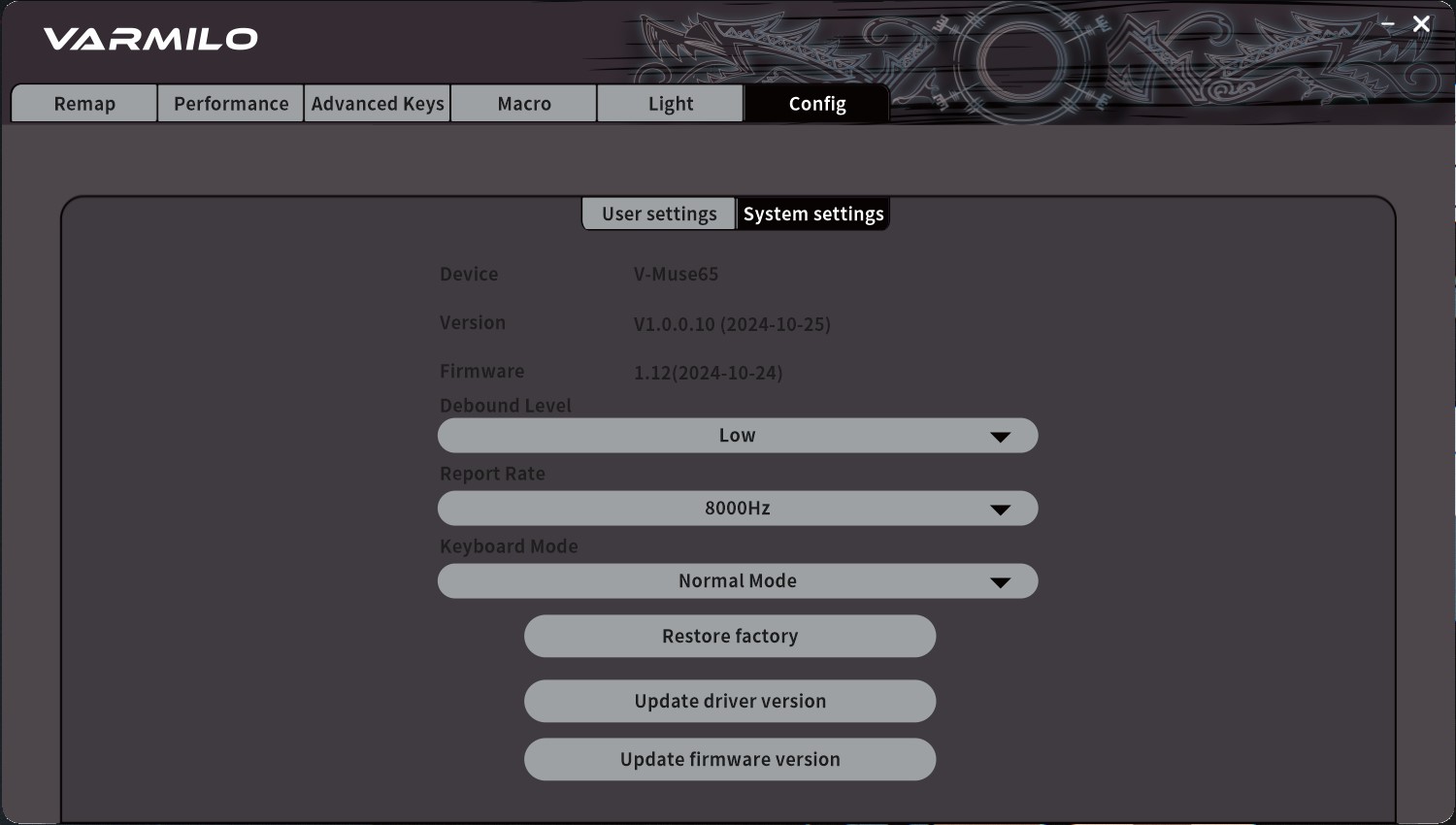This screenshot has height=825, width=1456.
Task: Click the Firmware label
Action: pyautogui.click(x=481, y=372)
